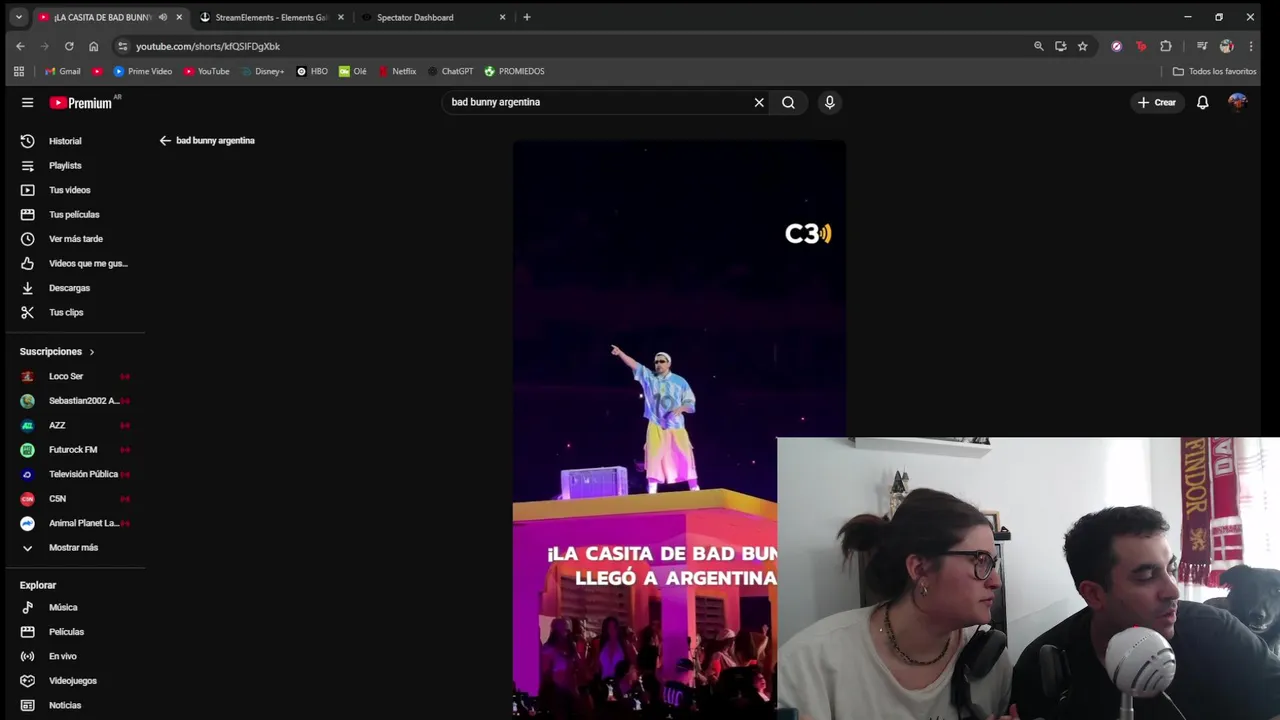Go to the YouTube Premium home logo
The image size is (1280, 720).
(81, 103)
